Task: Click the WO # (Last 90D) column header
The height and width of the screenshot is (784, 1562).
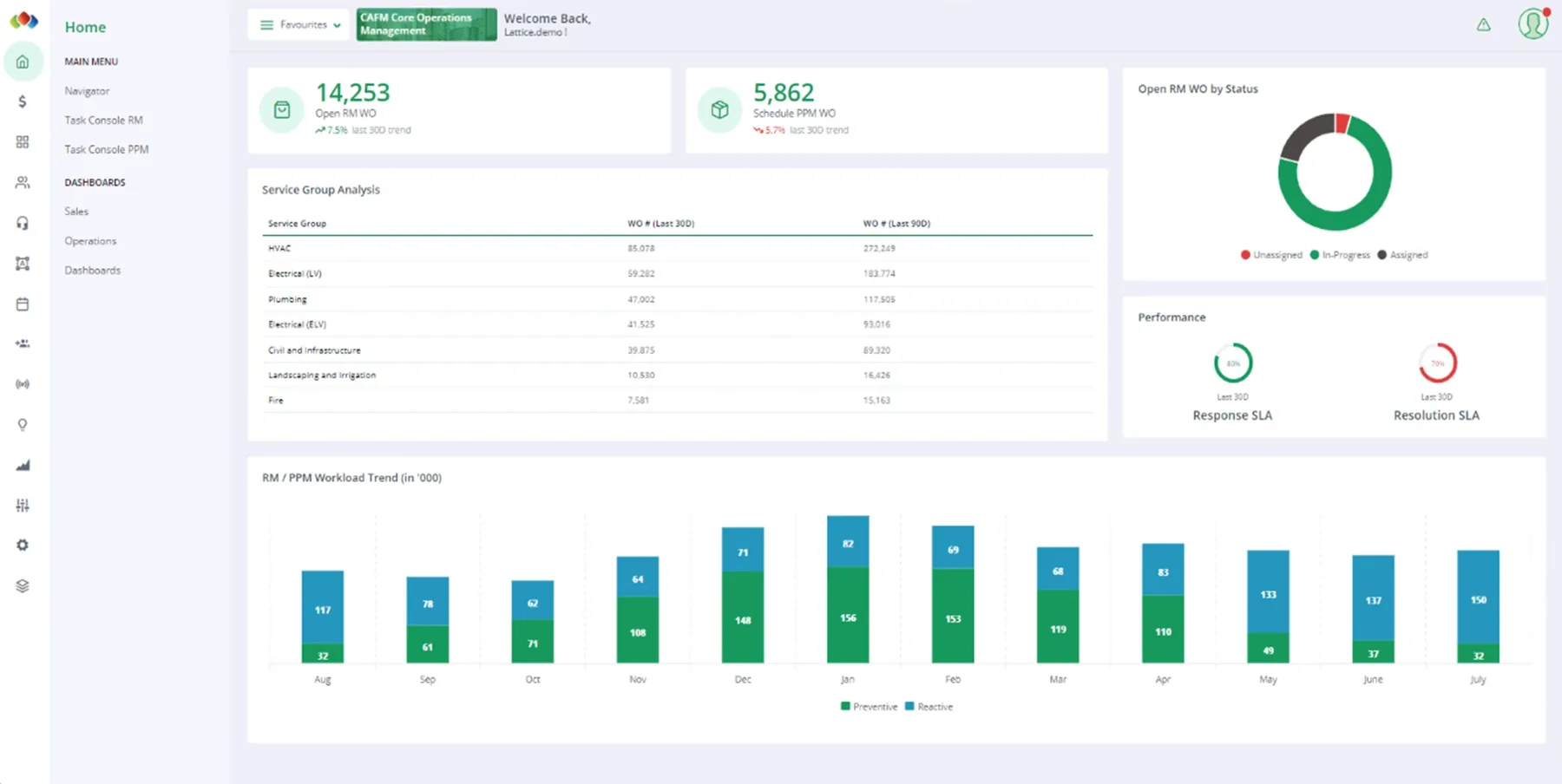Action: (x=896, y=224)
